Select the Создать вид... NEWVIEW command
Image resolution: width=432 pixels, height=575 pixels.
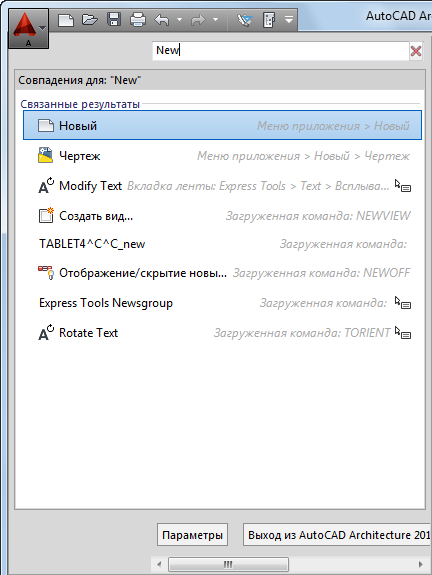(x=222, y=216)
